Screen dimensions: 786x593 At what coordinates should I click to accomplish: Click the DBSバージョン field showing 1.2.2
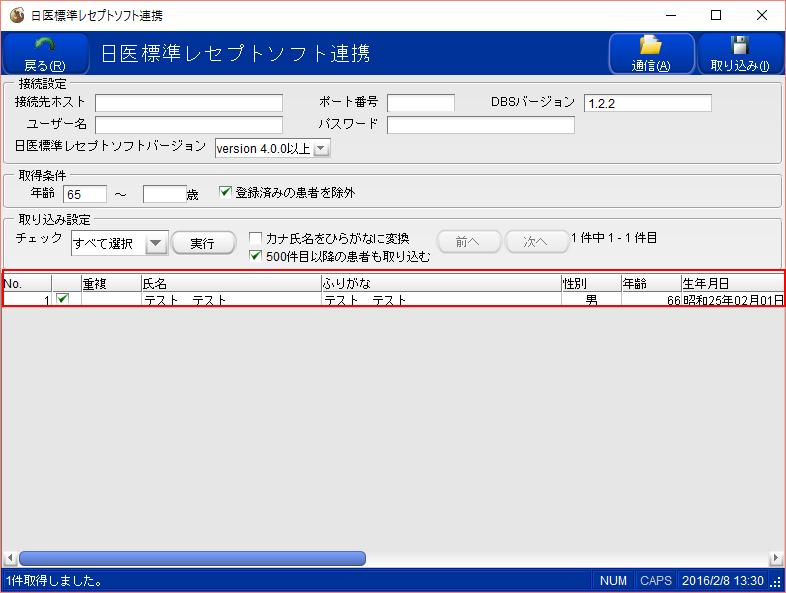648,103
